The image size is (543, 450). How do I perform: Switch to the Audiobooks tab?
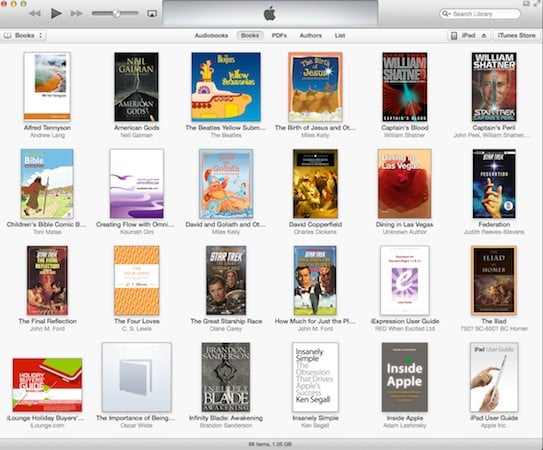[211, 35]
